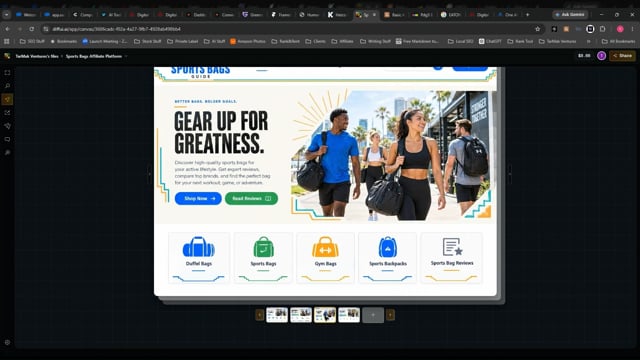Open Private Label bookmark folder
640x360 pixels.
tap(182, 41)
